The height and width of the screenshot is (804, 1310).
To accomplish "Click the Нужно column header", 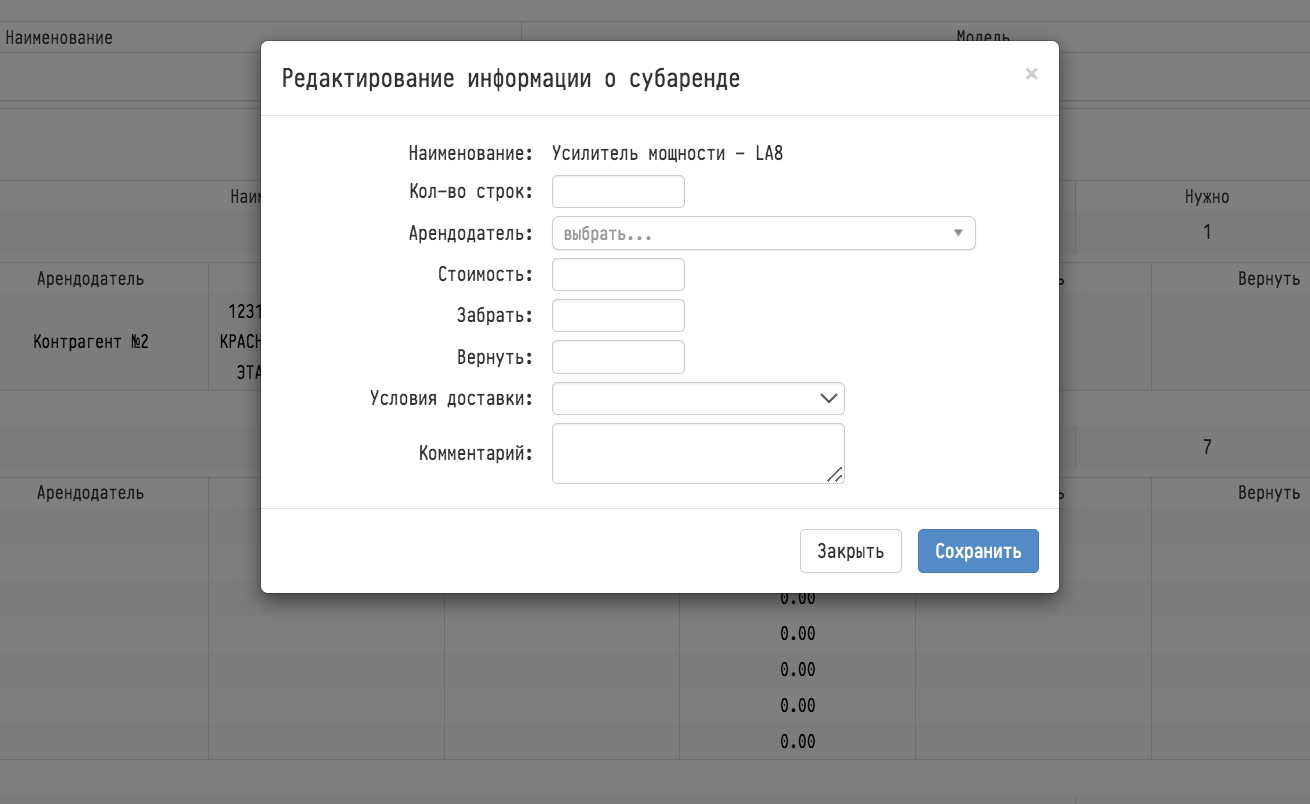I will [x=1207, y=197].
